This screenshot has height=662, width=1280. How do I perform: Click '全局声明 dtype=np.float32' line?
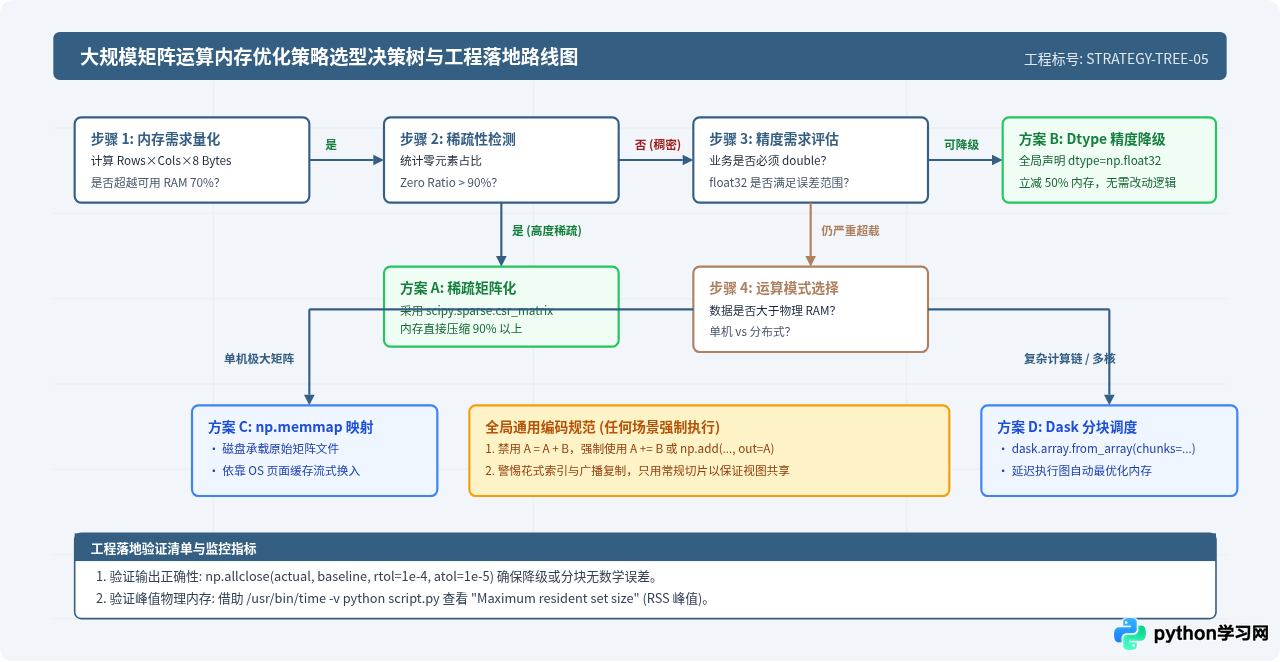click(x=1089, y=161)
